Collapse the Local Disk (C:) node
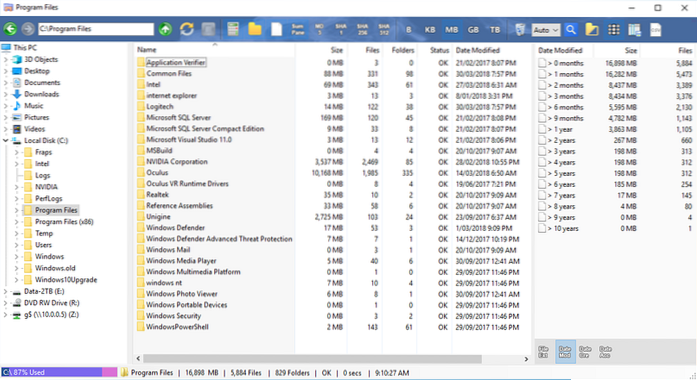The image size is (697, 380). pyautogui.click(x=6, y=140)
